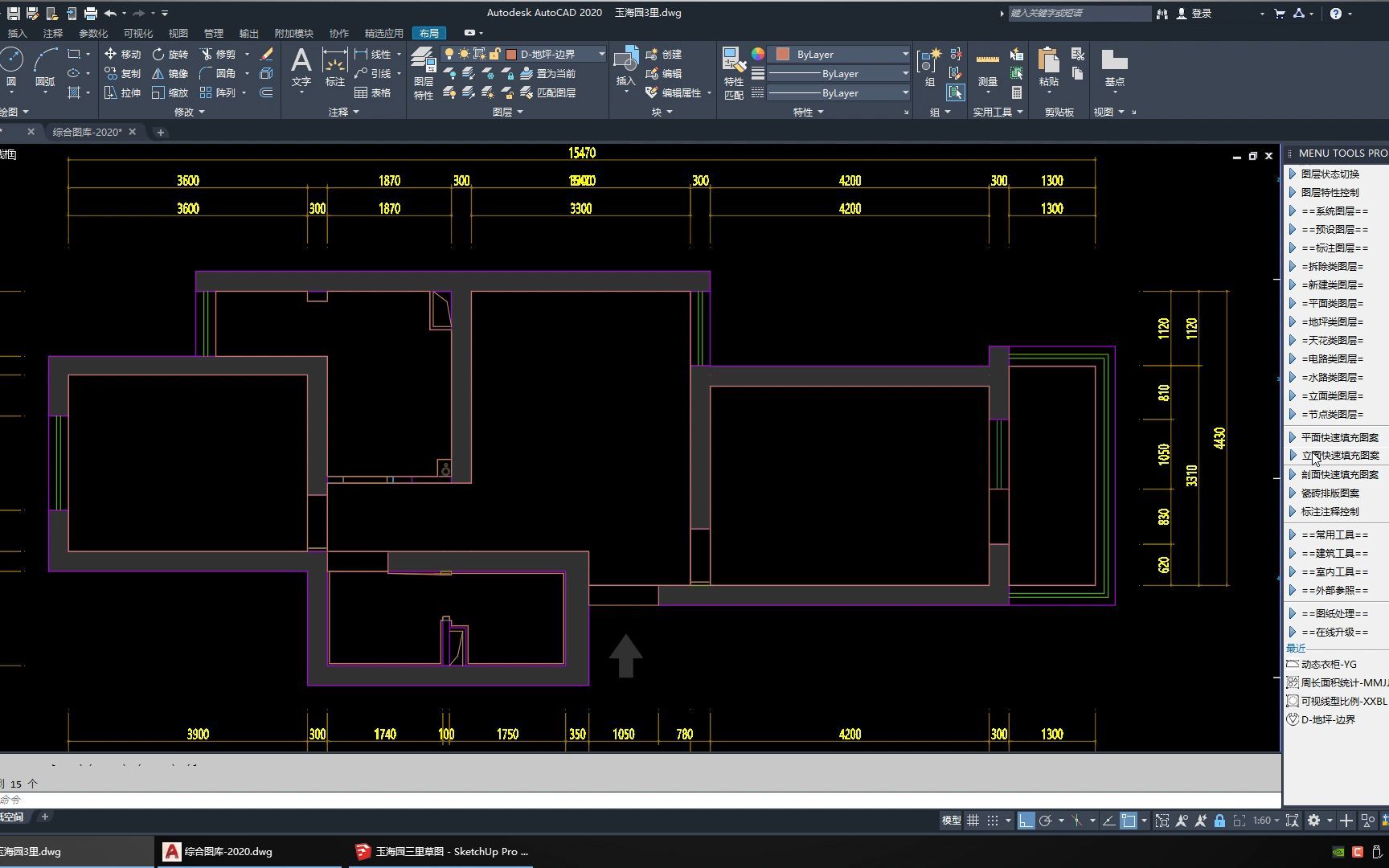Toggle the grid display in status bar
1389x868 pixels.
[973, 821]
